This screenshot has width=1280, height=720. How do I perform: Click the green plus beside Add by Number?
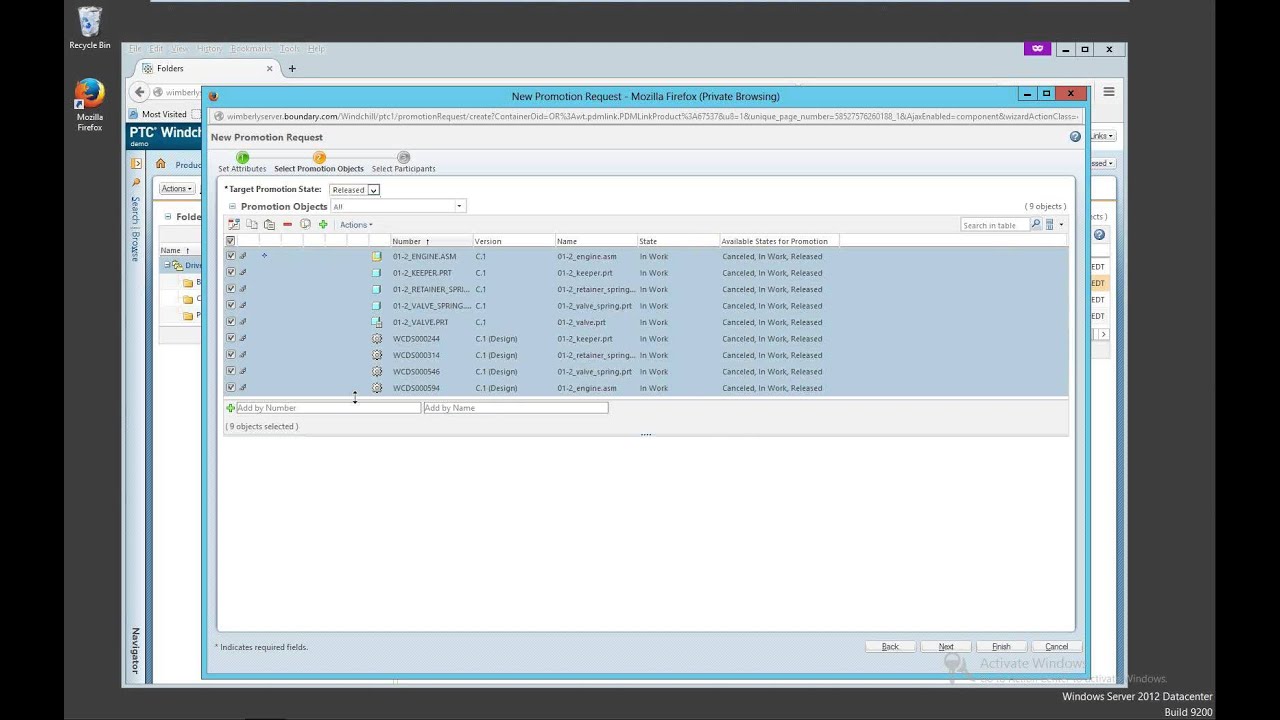[x=230, y=408]
